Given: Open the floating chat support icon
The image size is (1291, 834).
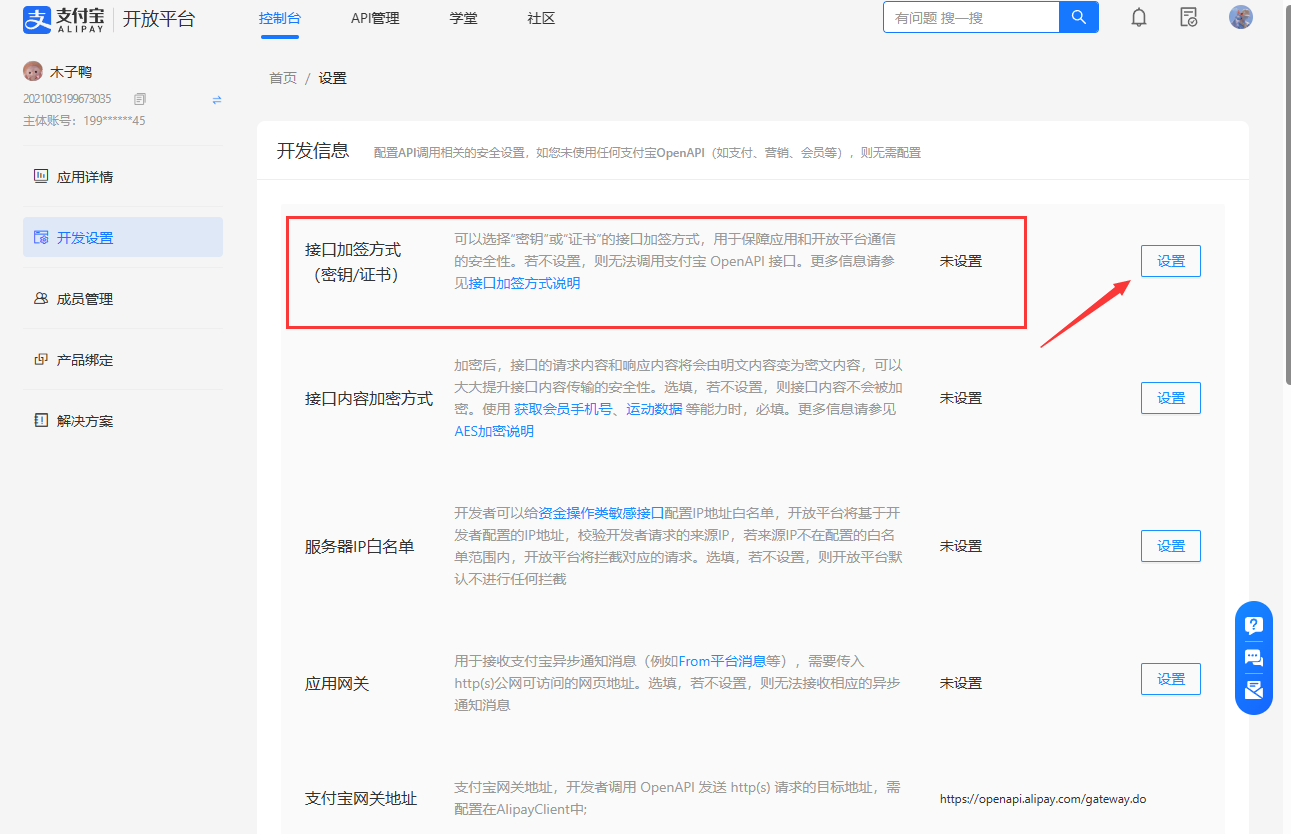Looking at the screenshot, I should 1253,657.
